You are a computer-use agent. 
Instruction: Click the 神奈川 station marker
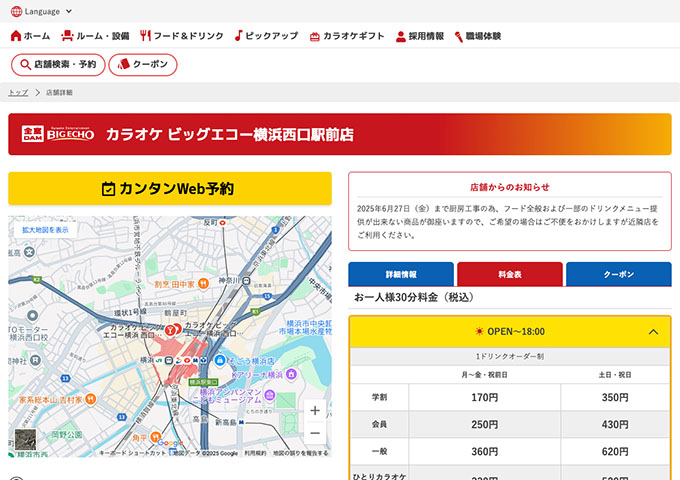tap(246, 281)
